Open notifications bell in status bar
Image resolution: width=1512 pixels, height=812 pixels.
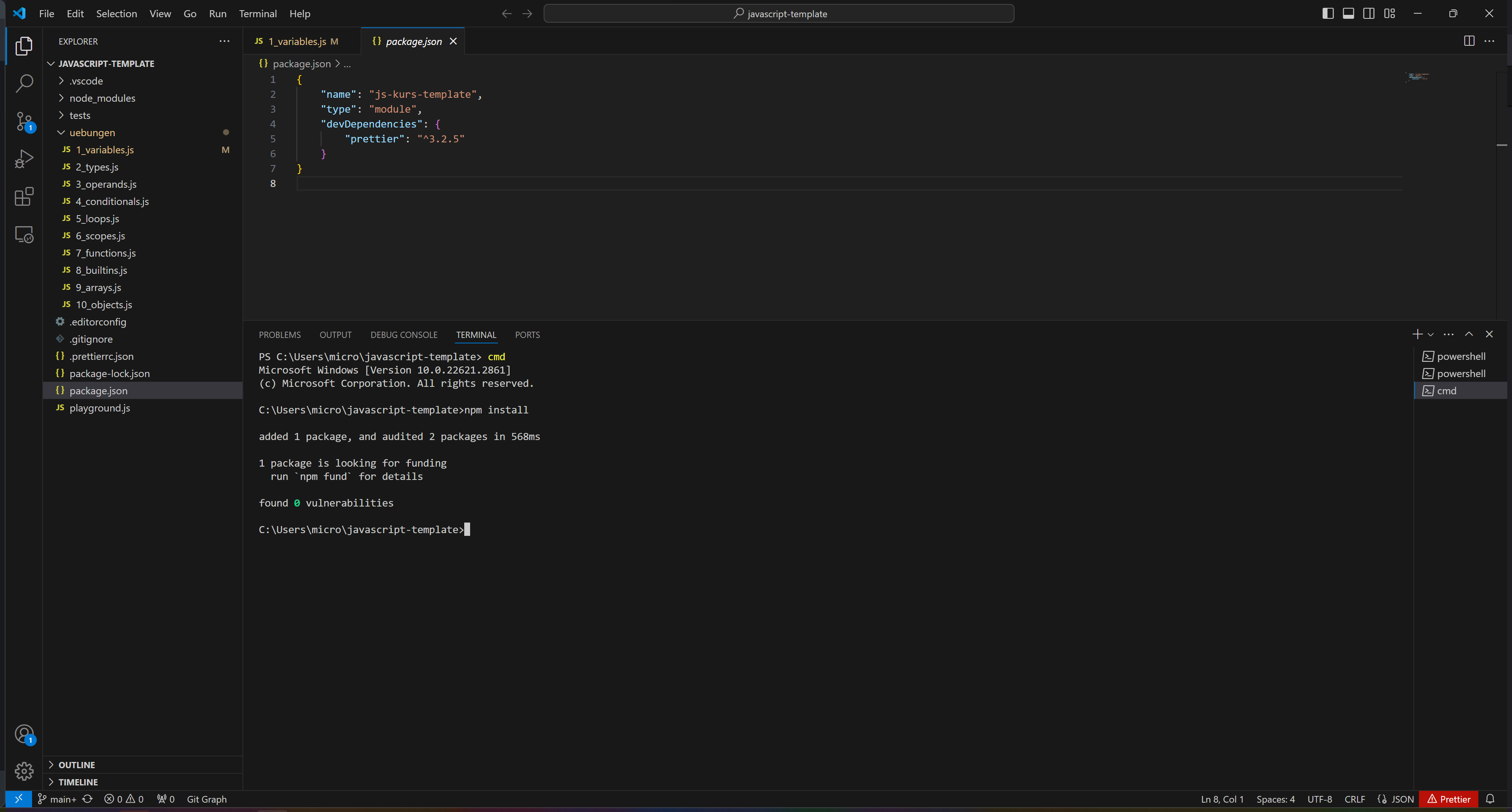[x=1490, y=799]
